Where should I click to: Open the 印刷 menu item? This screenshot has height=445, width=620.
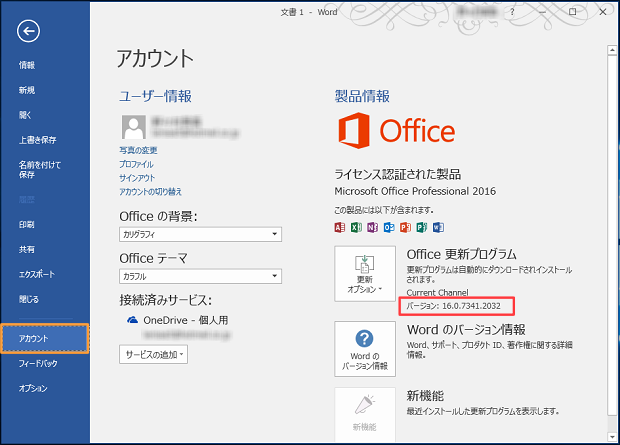pyautogui.click(x=27, y=225)
